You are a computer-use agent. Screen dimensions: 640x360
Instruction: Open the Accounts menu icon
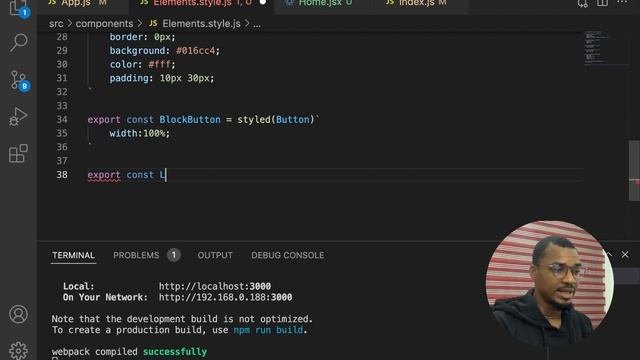(x=18, y=314)
